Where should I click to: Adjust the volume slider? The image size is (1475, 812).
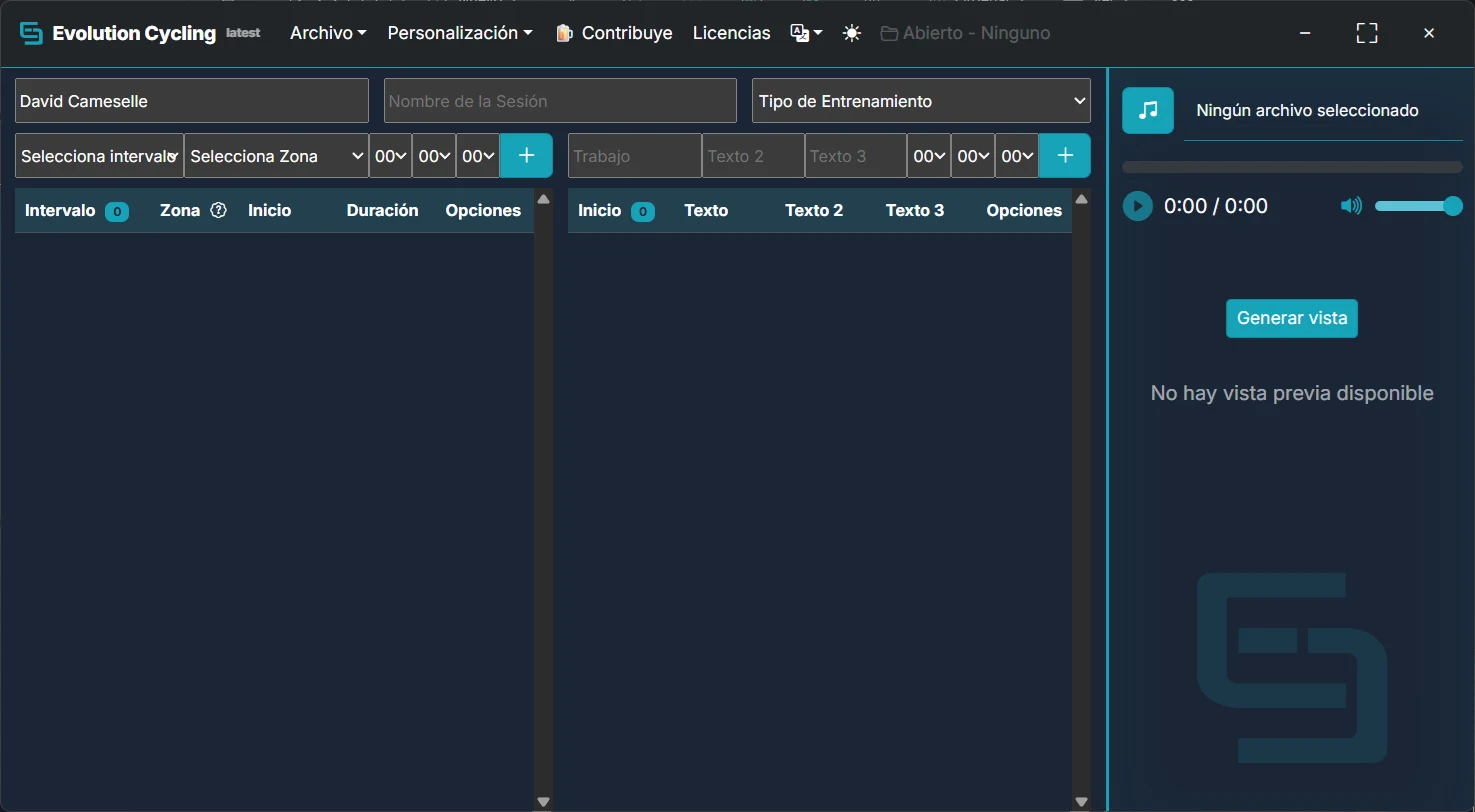point(1418,206)
